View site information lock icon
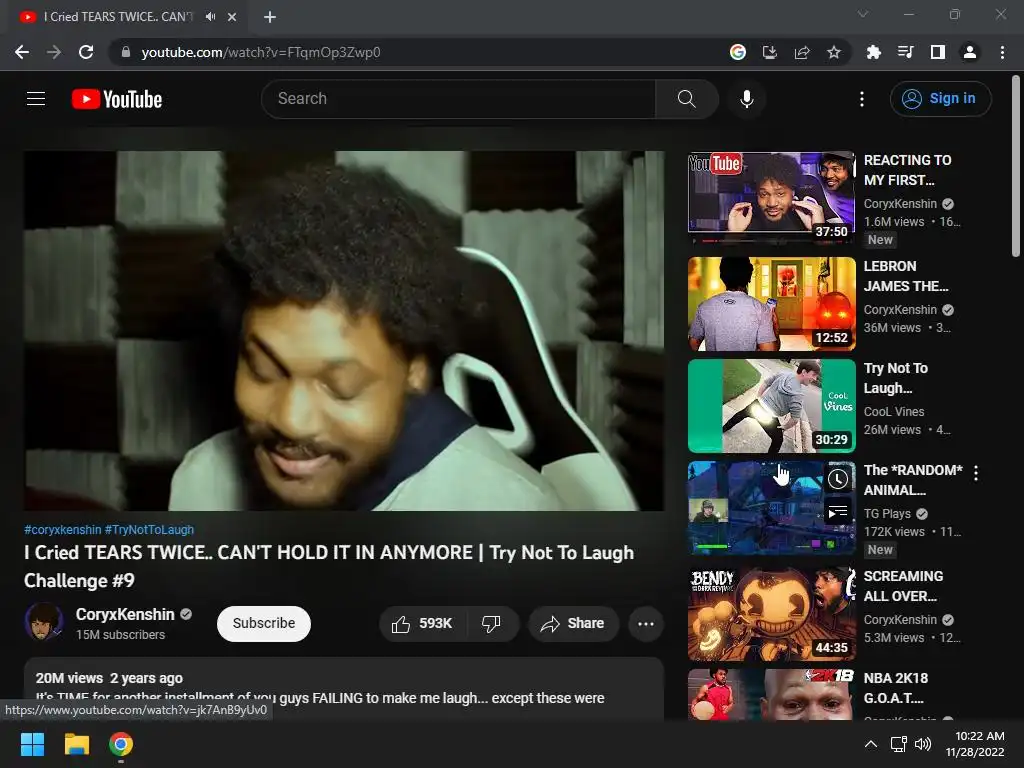 click(x=126, y=52)
